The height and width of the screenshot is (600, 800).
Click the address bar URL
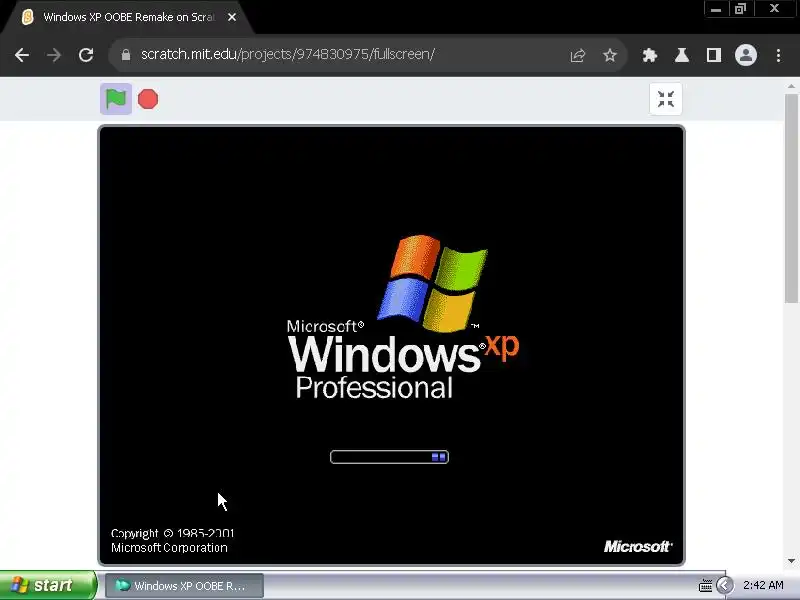(x=288, y=54)
